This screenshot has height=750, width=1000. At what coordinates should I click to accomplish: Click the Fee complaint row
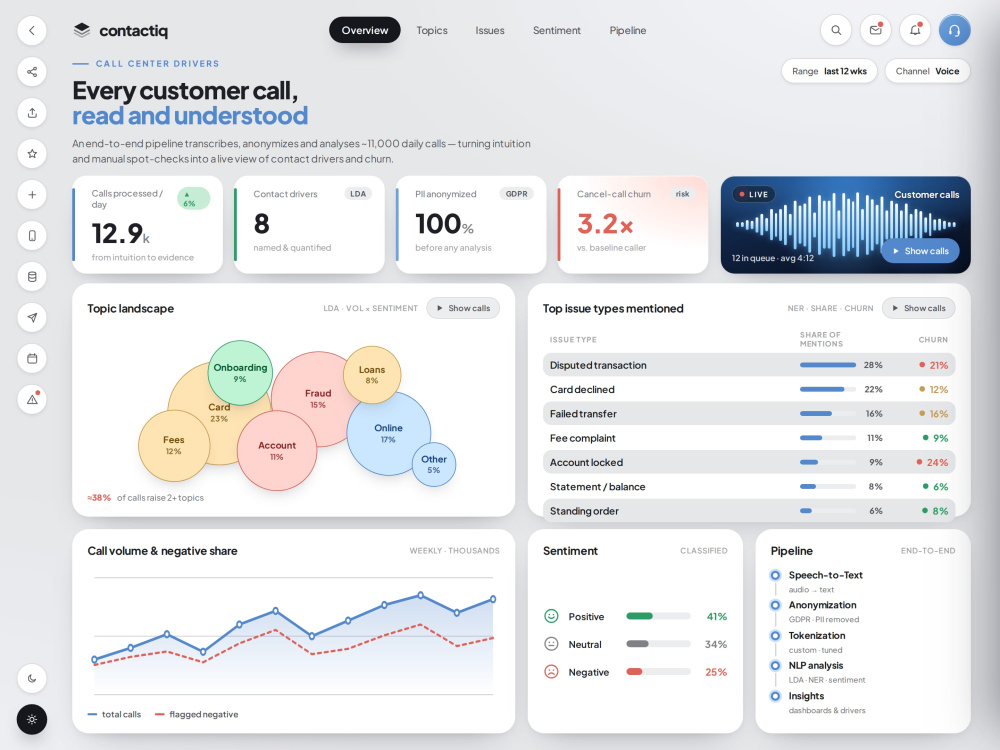749,438
